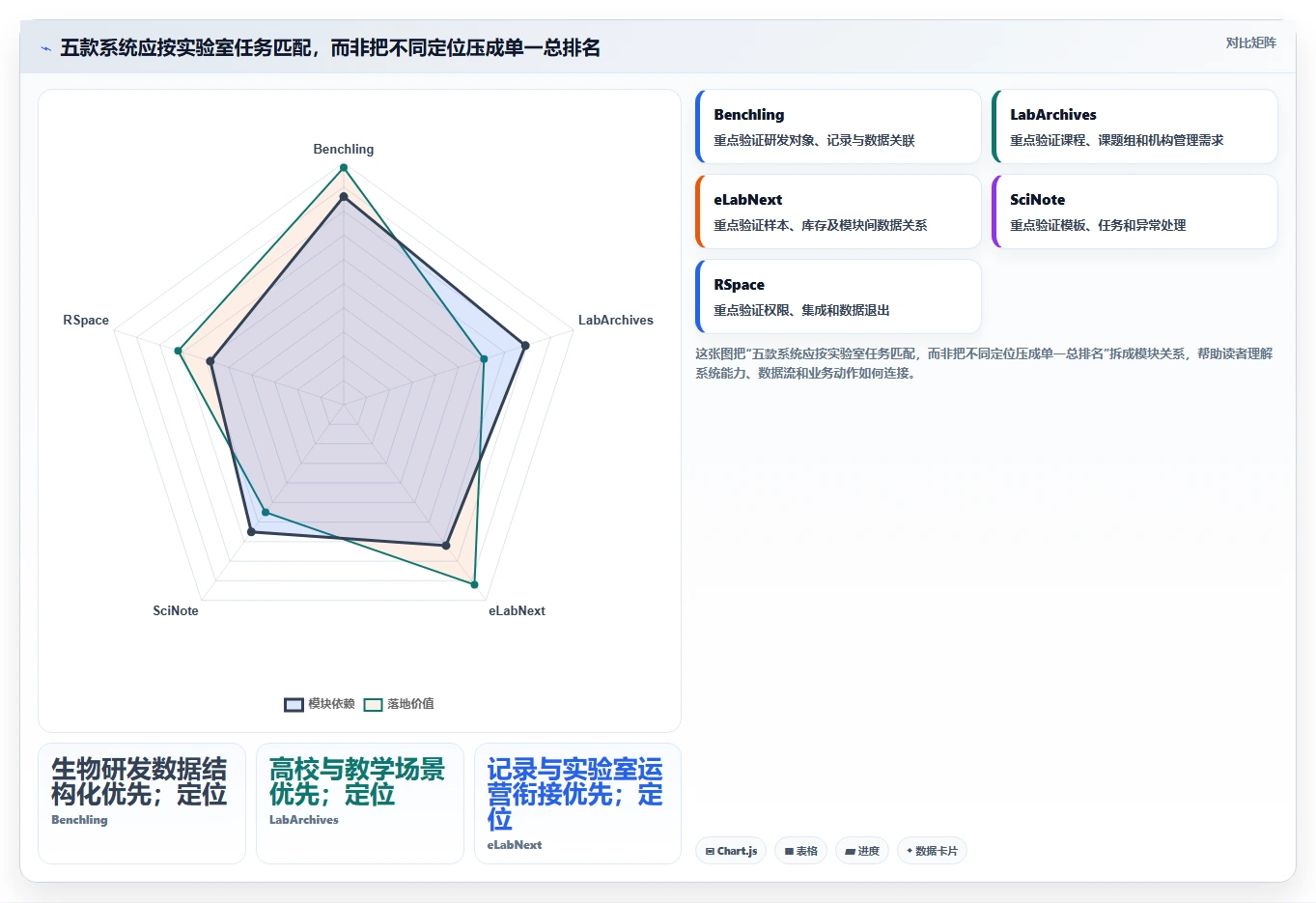Viewport: 1316px width, 903px height.
Task: Click the 表格 tag
Action: [801, 851]
